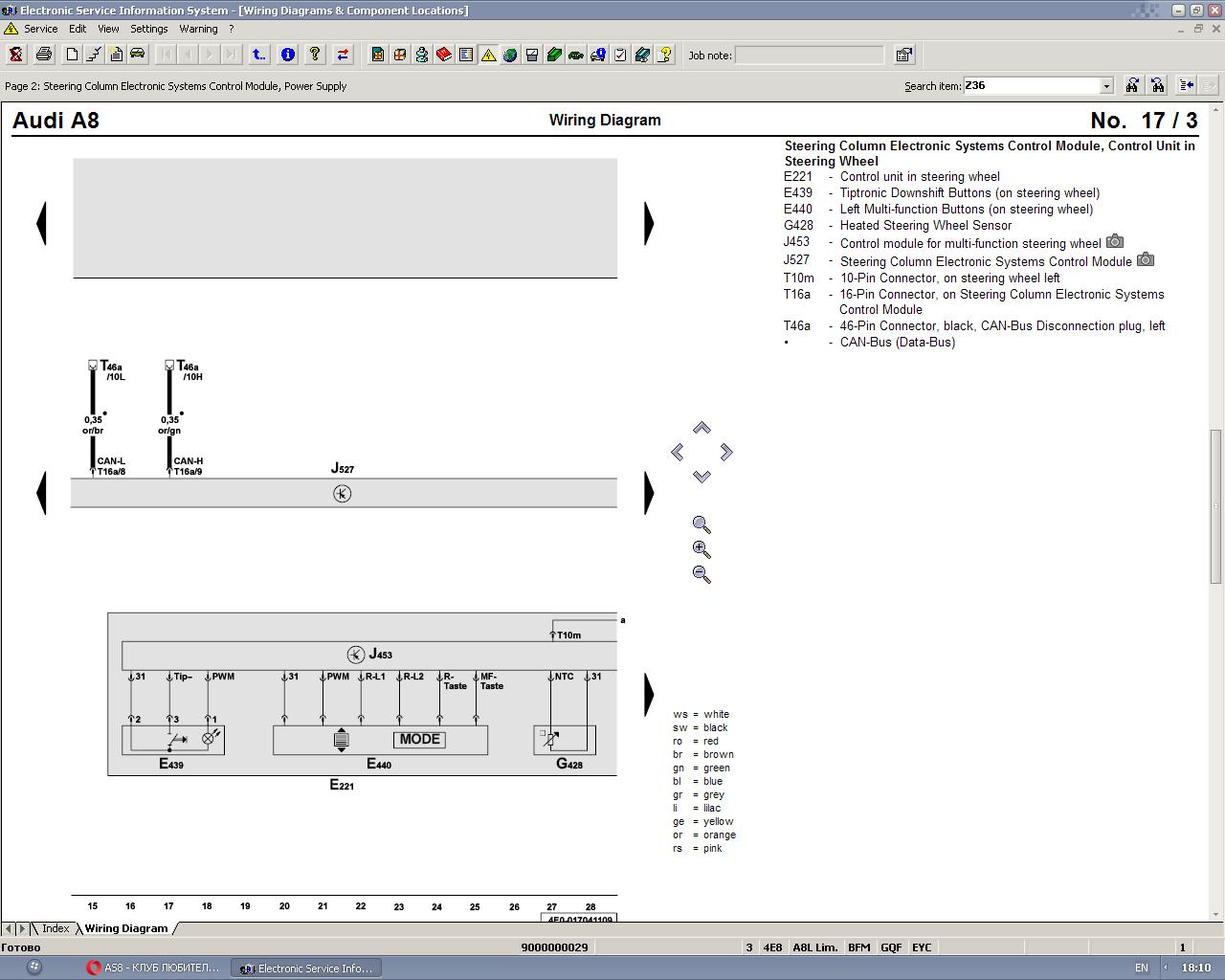Click the red book toolbar icon
Image resolution: width=1225 pixels, height=980 pixels.
444,55
